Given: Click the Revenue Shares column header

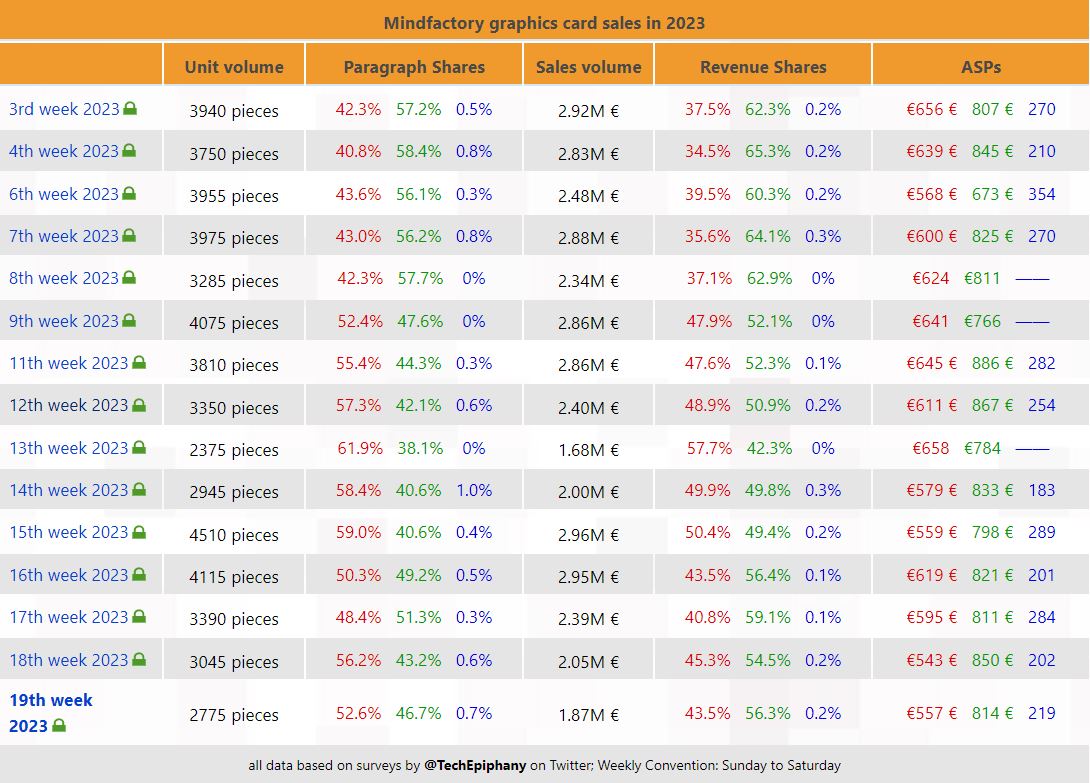Looking at the screenshot, I should tap(763, 67).
